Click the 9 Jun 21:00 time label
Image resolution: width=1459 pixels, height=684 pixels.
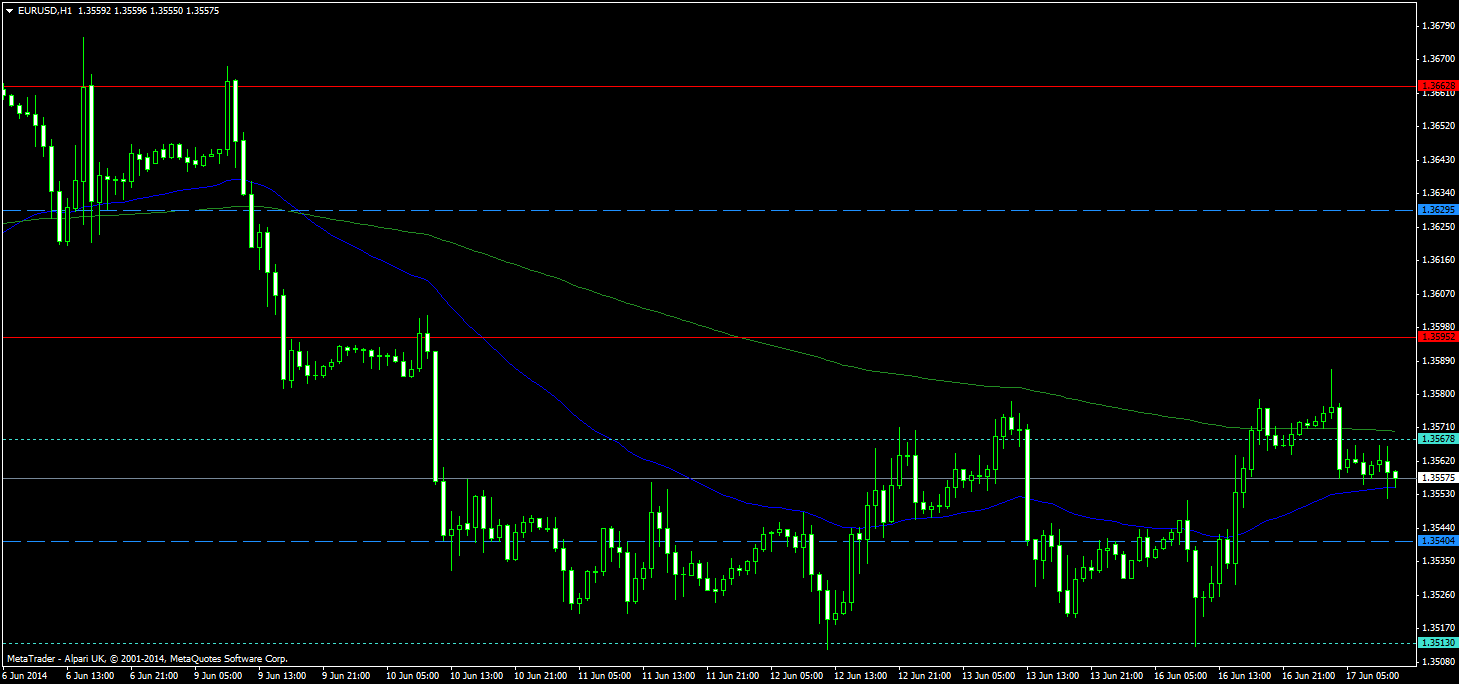tap(345, 675)
